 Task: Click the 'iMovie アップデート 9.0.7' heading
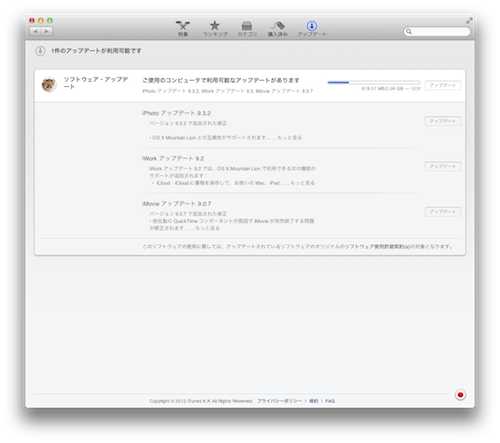point(177,203)
